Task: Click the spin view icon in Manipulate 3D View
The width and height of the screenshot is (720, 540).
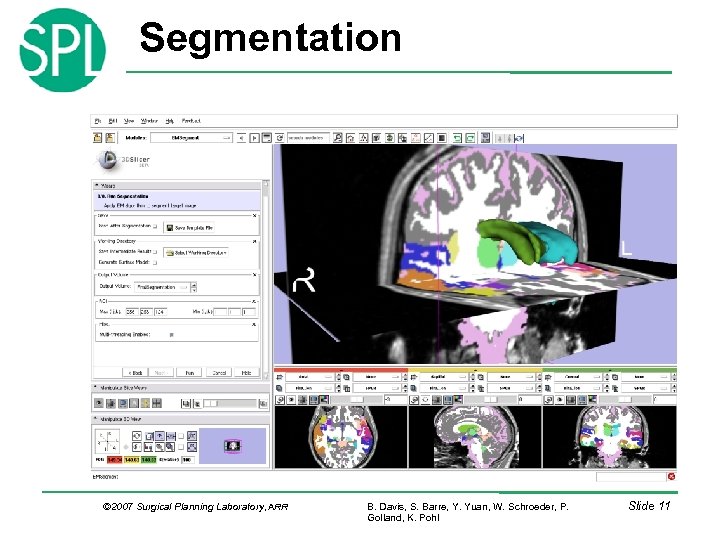Action: pyautogui.click(x=136, y=435)
